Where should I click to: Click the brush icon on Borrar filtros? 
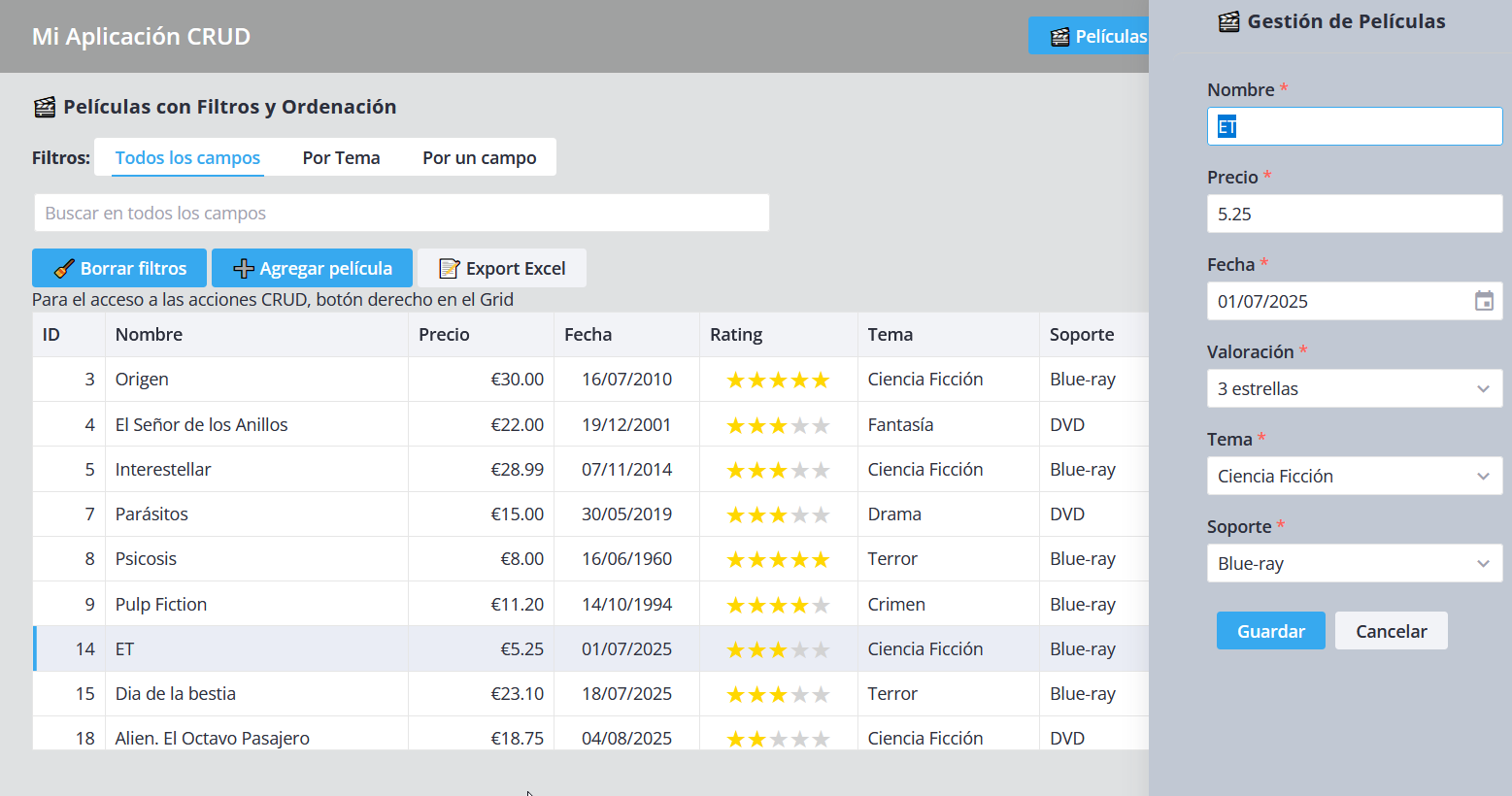(64, 269)
